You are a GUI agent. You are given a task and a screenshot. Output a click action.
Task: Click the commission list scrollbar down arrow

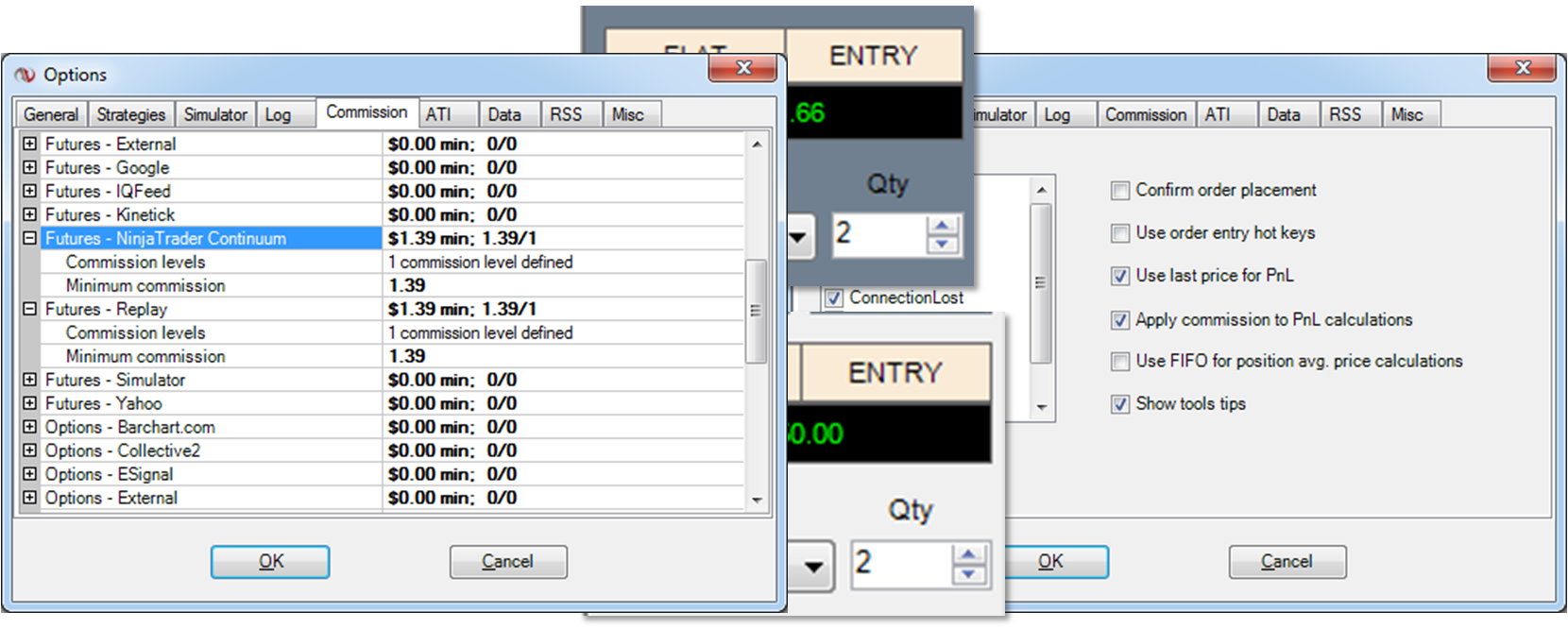[x=757, y=500]
